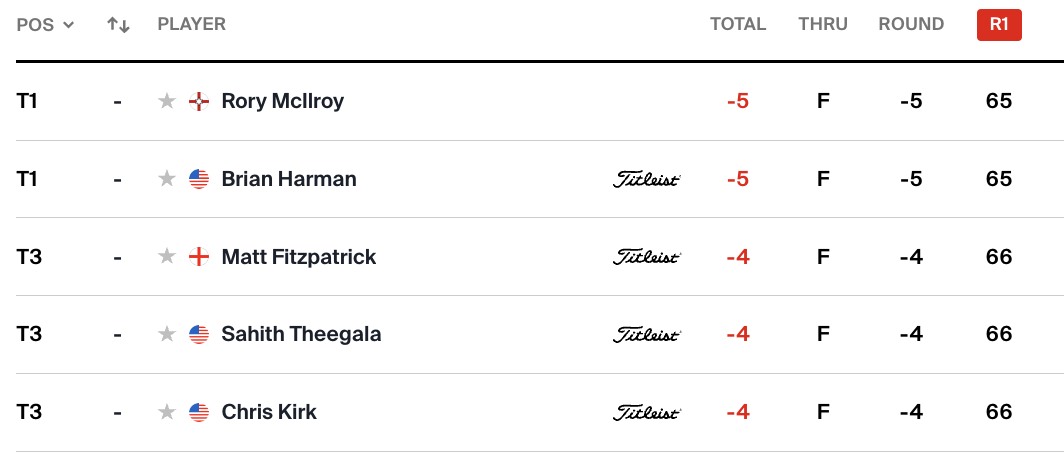
Task: Click Titleist logo on Sahith Theegala's row
Action: (x=646, y=335)
